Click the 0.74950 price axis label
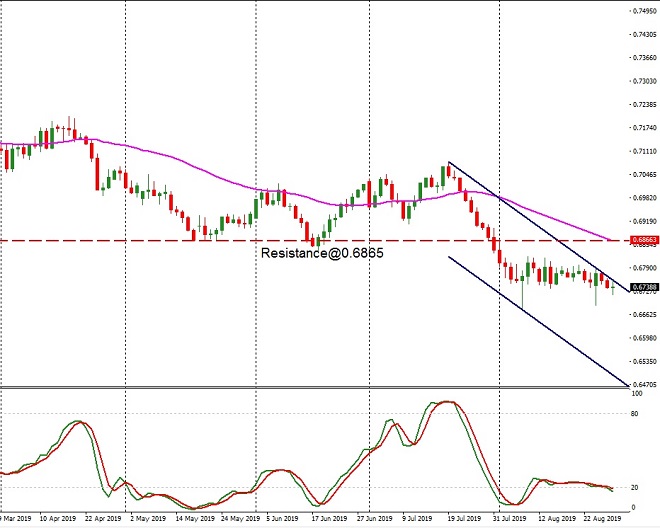This screenshot has height=528, width=660. [x=645, y=11]
